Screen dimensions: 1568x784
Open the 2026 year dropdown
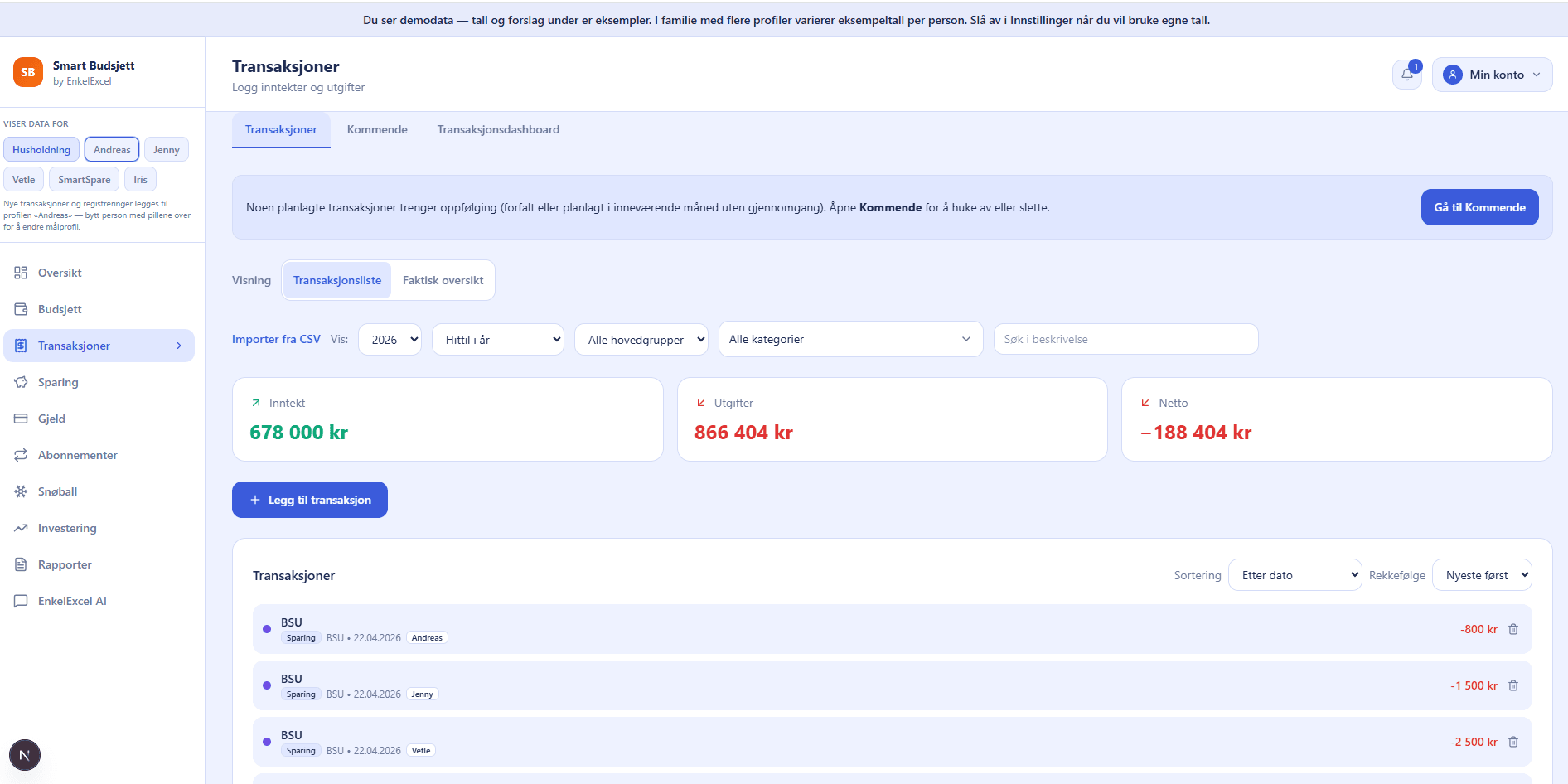coord(390,340)
